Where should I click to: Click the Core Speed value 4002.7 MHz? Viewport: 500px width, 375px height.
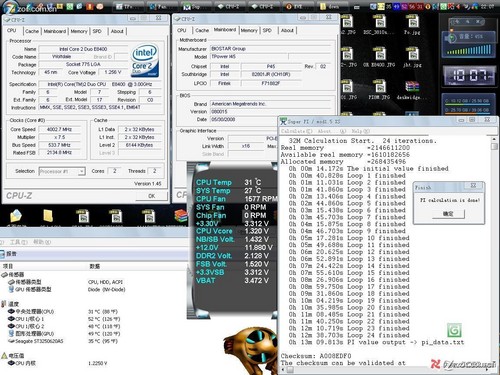coord(59,129)
